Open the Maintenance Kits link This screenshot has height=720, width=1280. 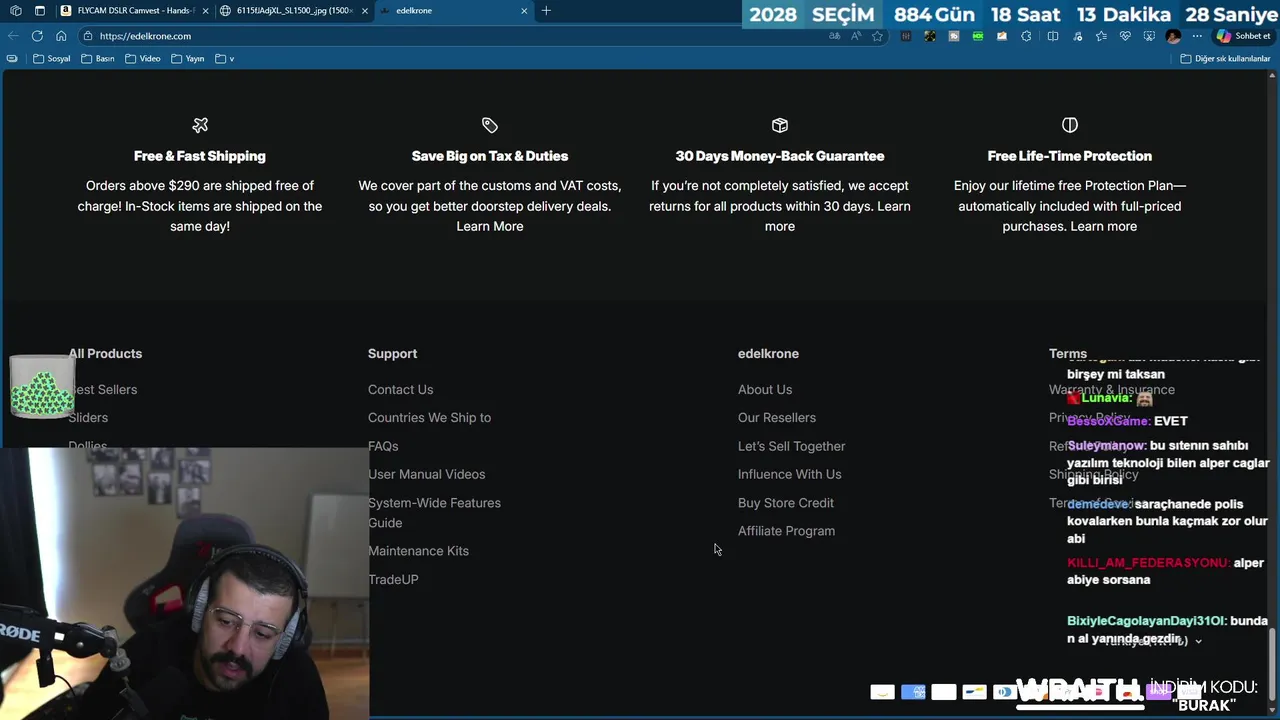point(418,551)
